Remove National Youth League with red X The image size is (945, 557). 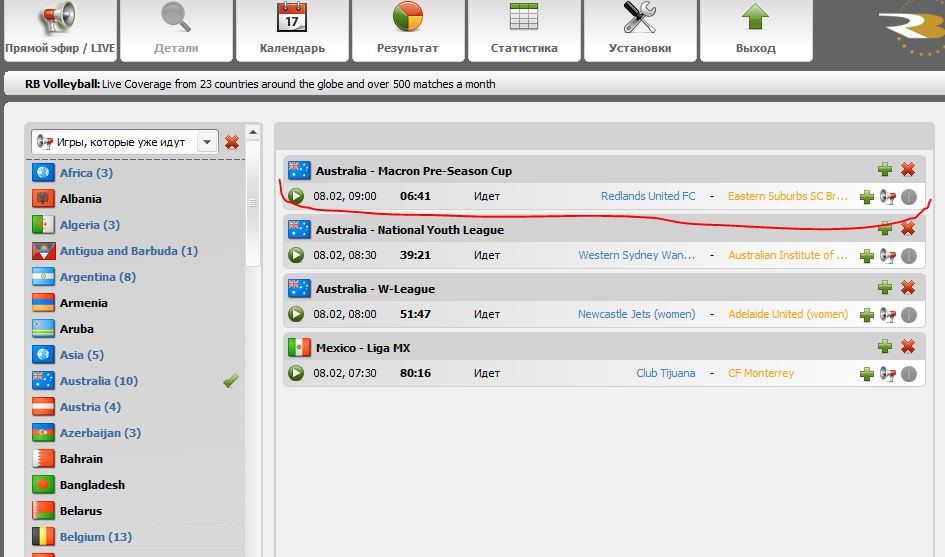[x=908, y=228]
